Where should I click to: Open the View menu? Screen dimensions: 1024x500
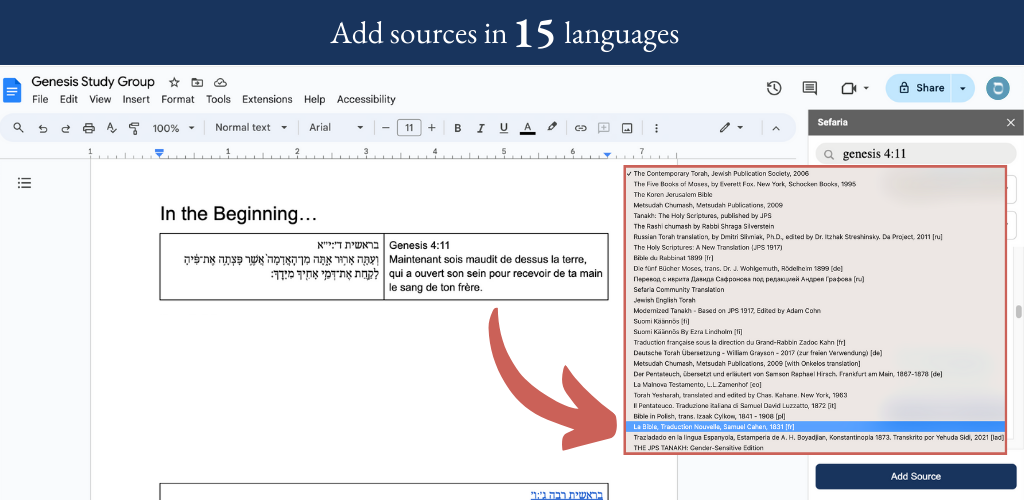100,99
